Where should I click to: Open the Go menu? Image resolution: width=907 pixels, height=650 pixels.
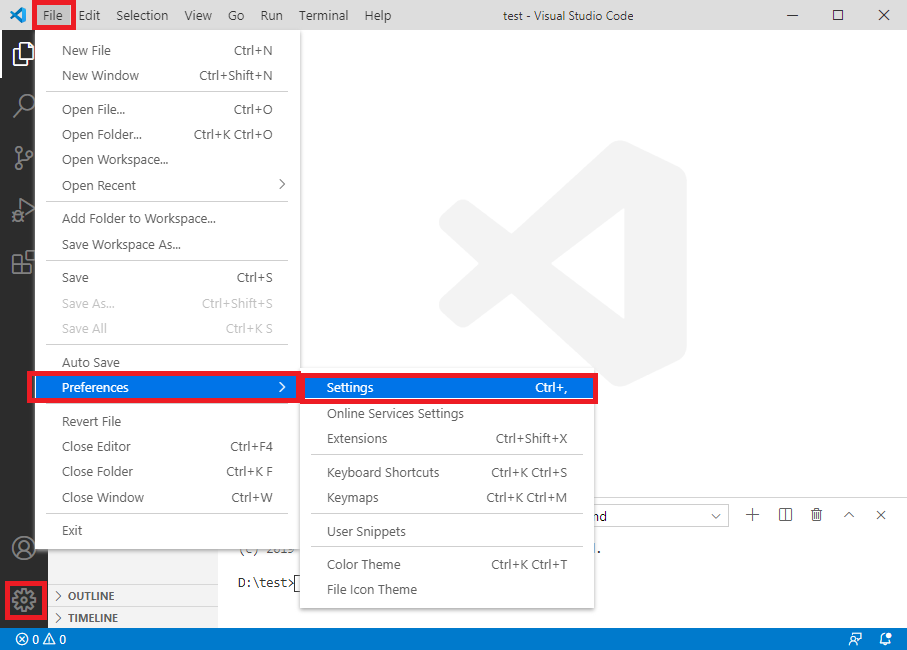coord(236,15)
